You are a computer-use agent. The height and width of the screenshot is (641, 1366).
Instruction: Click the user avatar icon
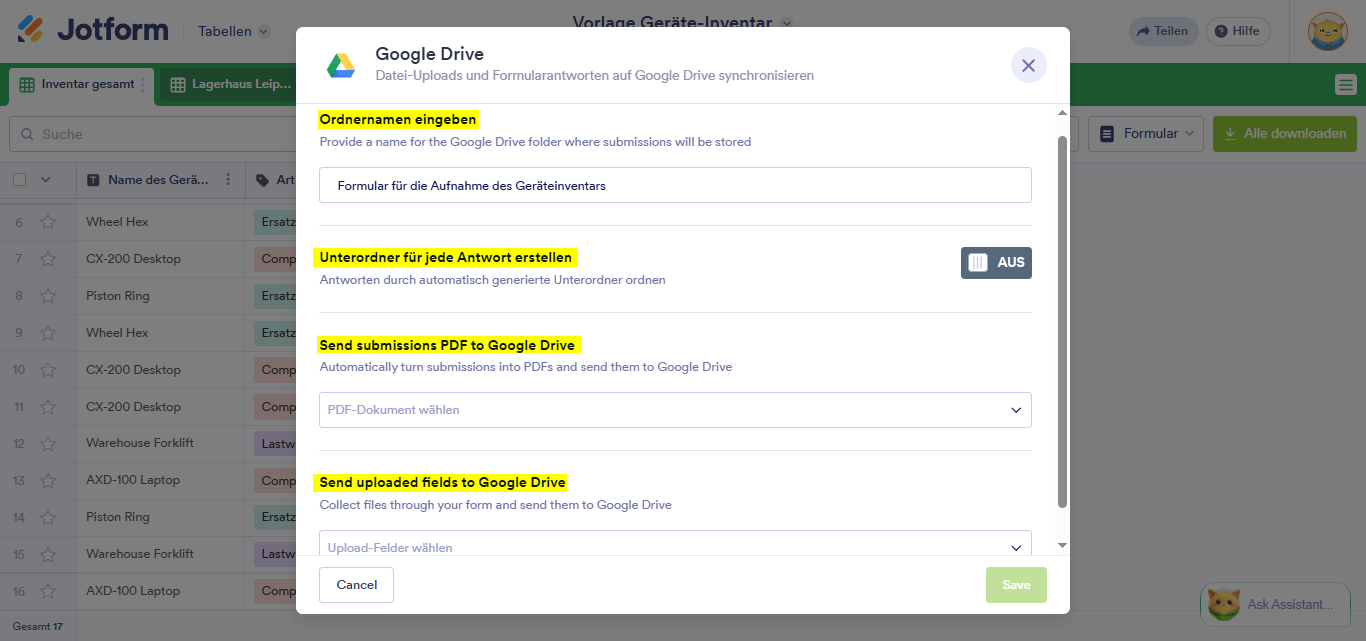(x=1327, y=31)
